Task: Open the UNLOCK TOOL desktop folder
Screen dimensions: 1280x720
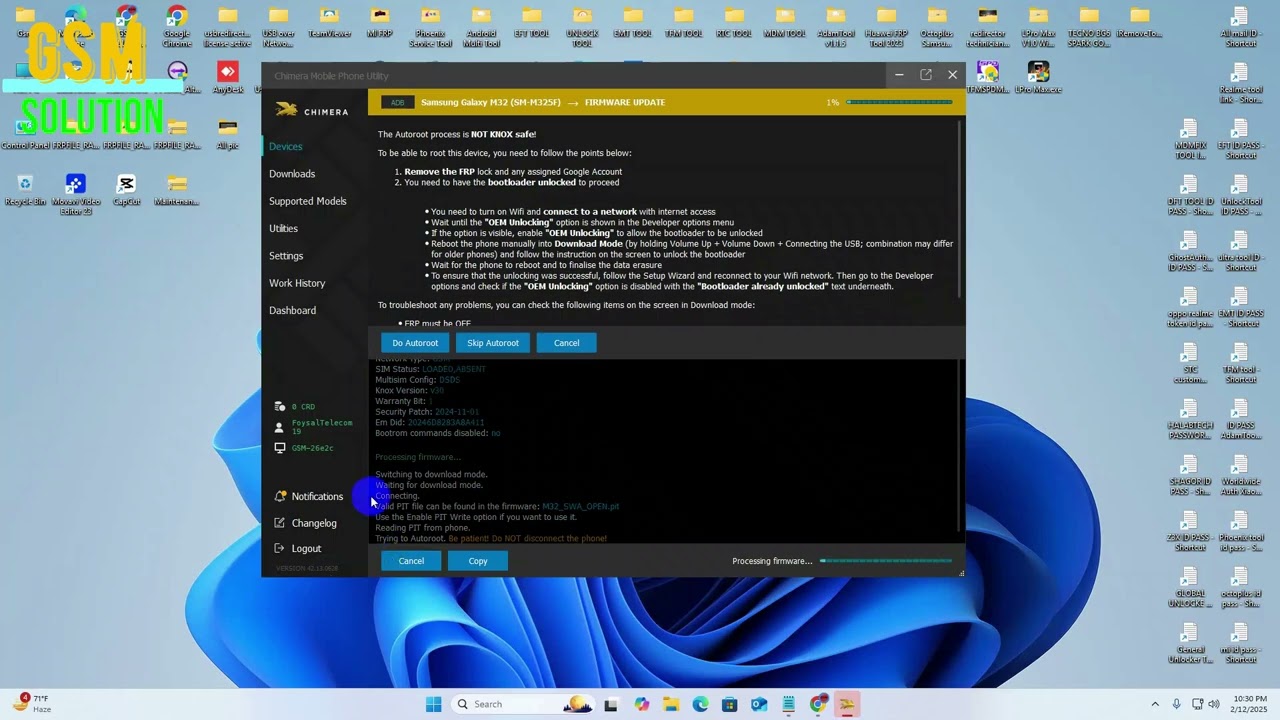Action: click(582, 26)
